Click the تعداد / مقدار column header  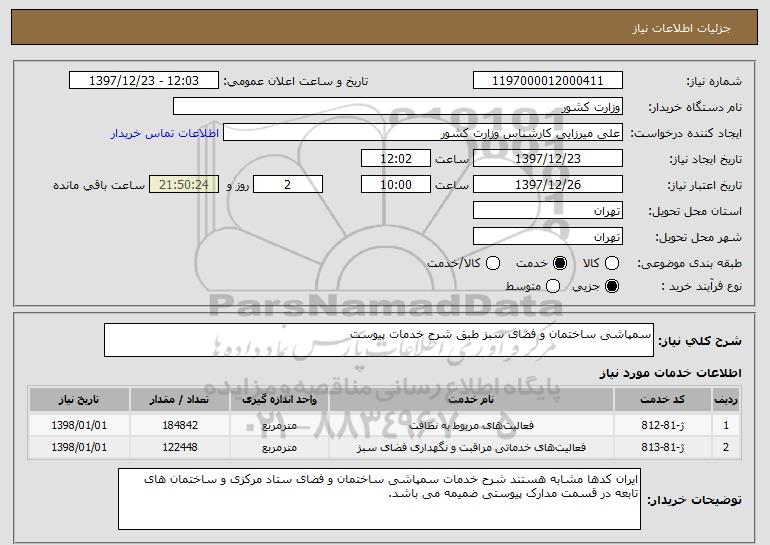(x=179, y=400)
